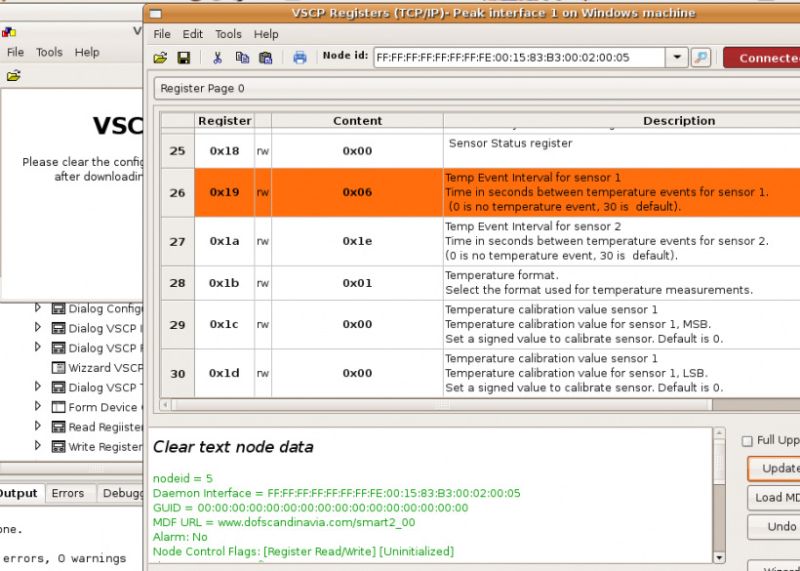
Task: Click the Dialog Config tree item label
Action: coord(106,309)
